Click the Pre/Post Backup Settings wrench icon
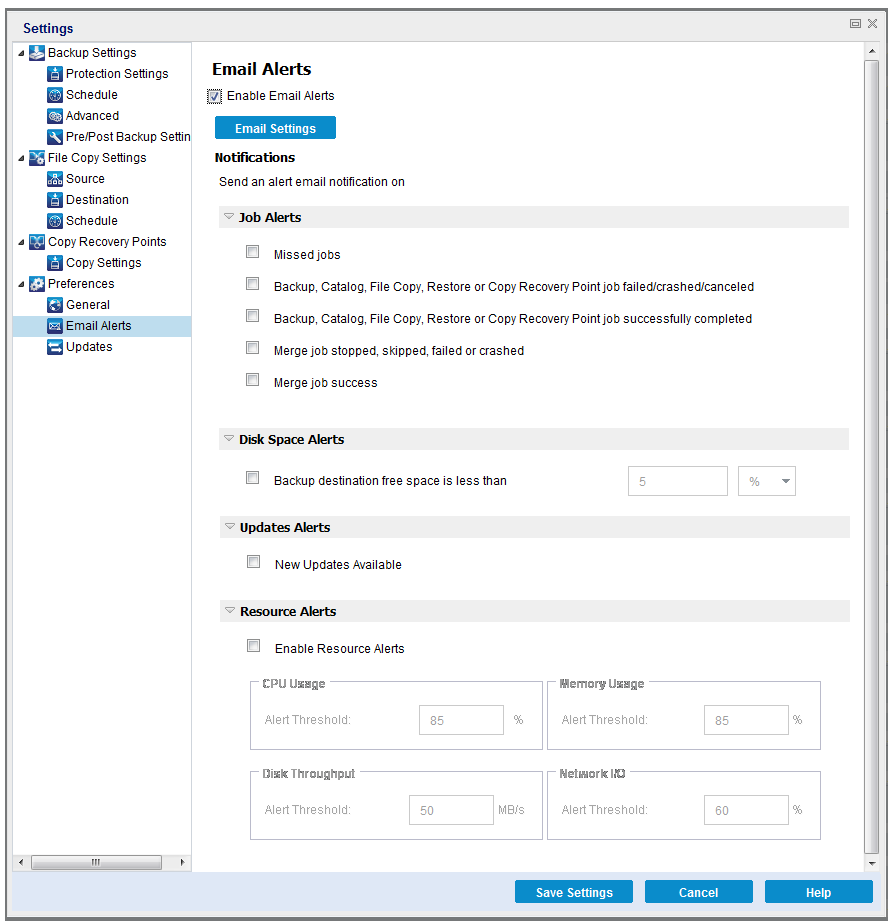894x924 pixels. 55,136
